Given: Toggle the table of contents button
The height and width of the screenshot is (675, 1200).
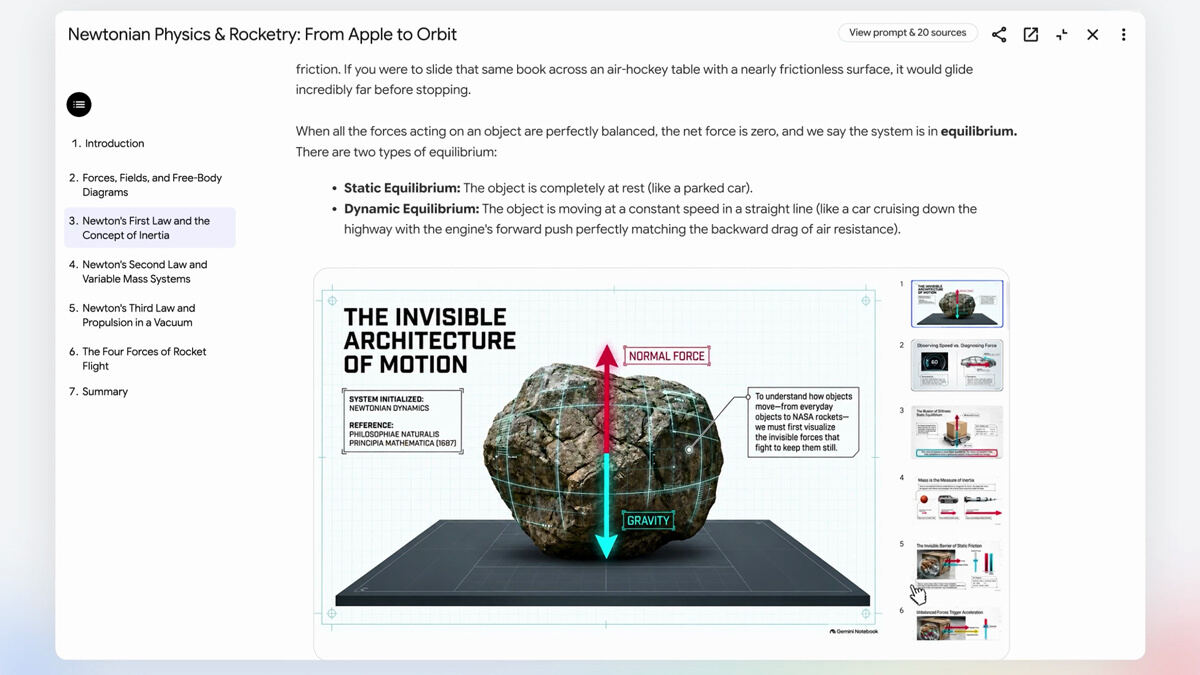Looking at the screenshot, I should point(79,104).
